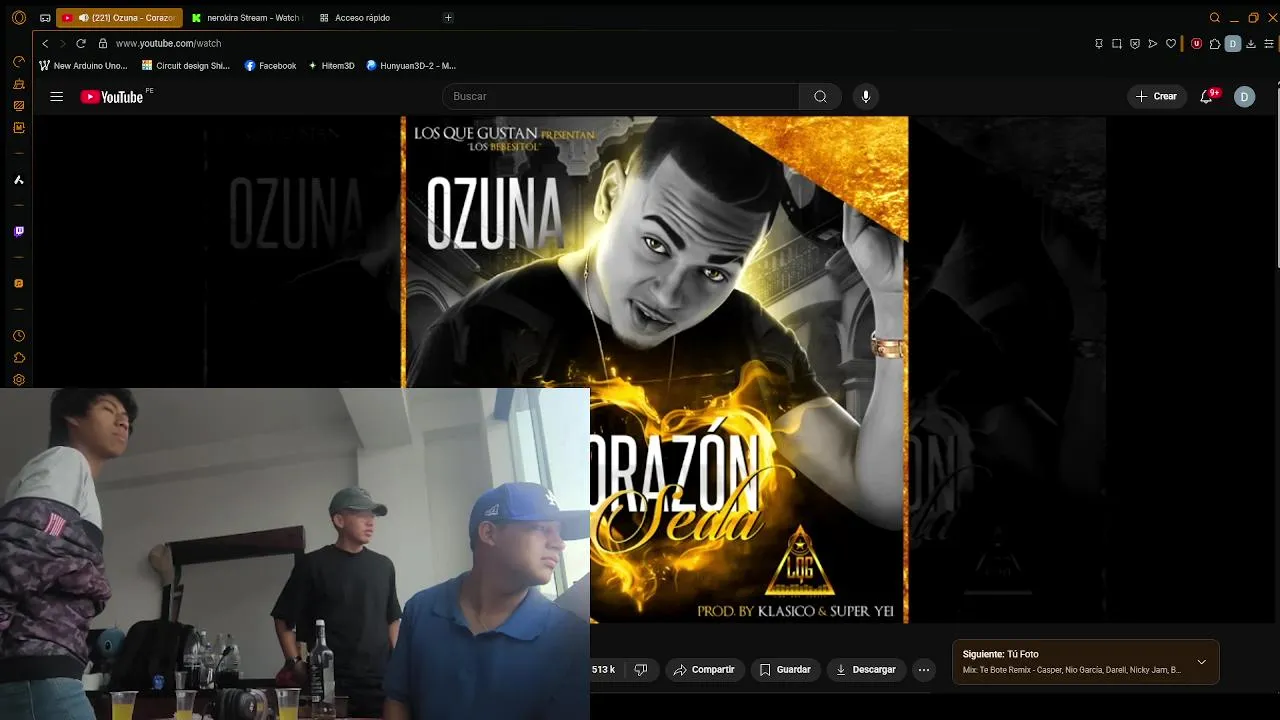Open the New Arduino Uno bookmark
The height and width of the screenshot is (720, 1280).
pyautogui.click(x=83, y=66)
